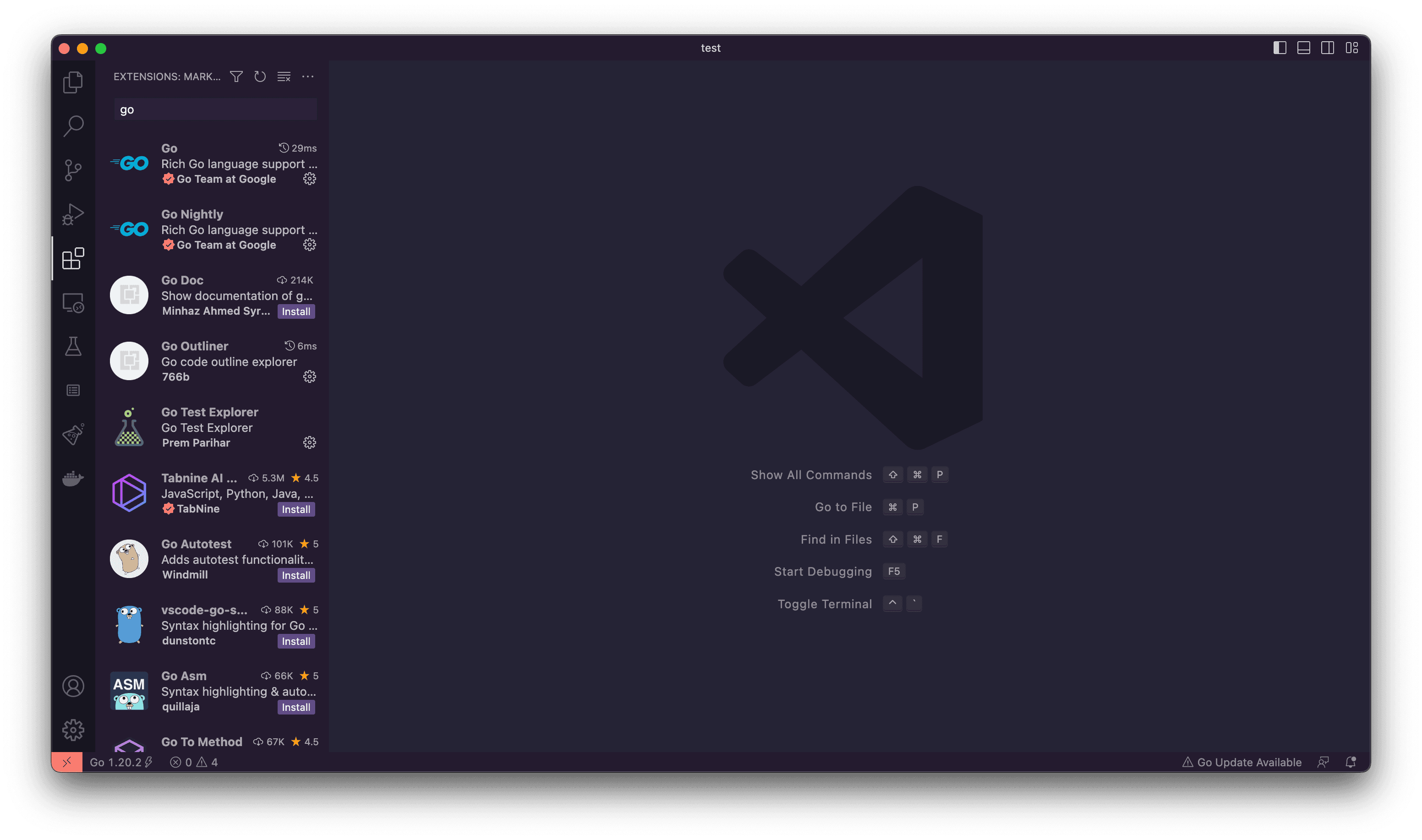1422x840 pixels.
Task: Open Run and Debug view
Action: coord(73,214)
